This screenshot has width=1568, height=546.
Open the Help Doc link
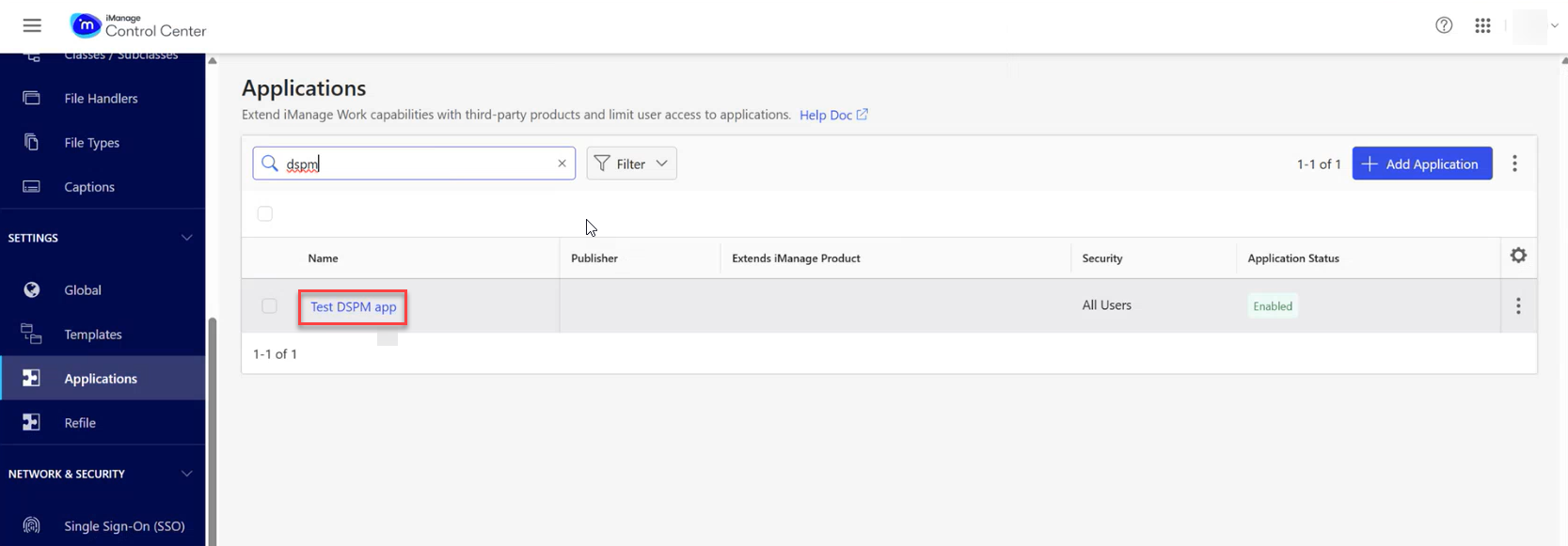[x=832, y=115]
